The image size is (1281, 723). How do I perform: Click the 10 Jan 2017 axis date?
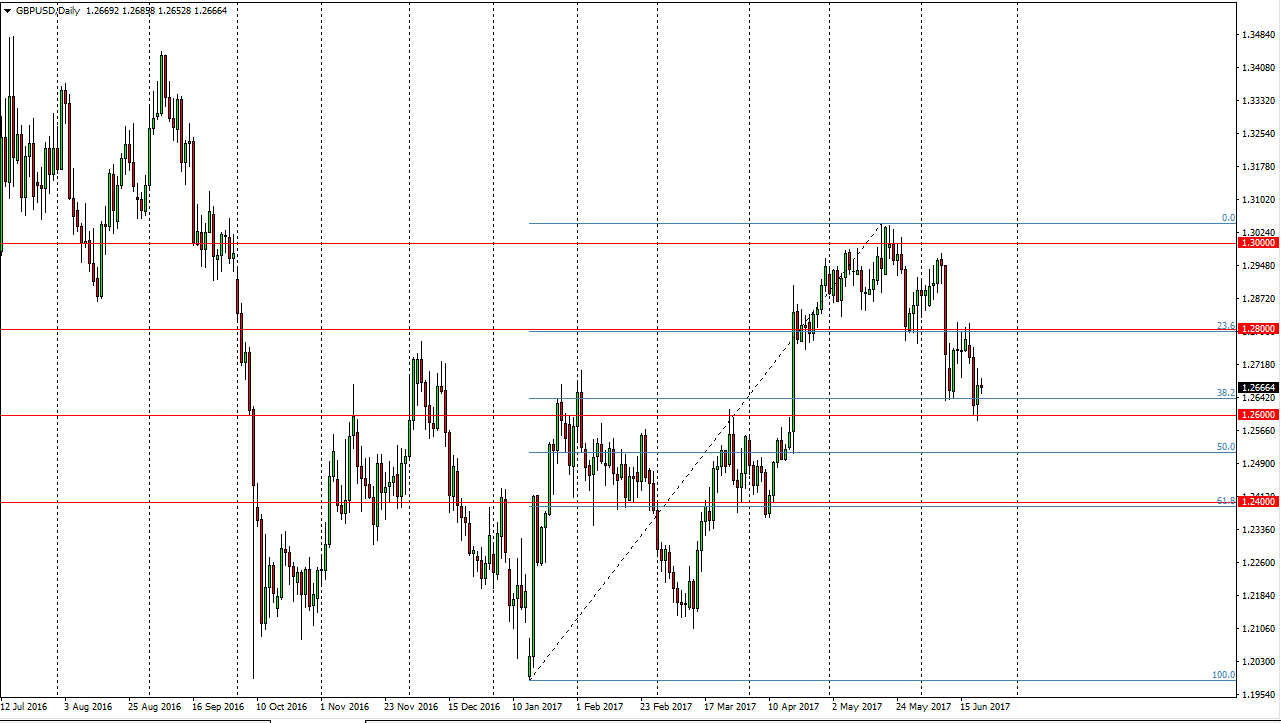(537, 706)
